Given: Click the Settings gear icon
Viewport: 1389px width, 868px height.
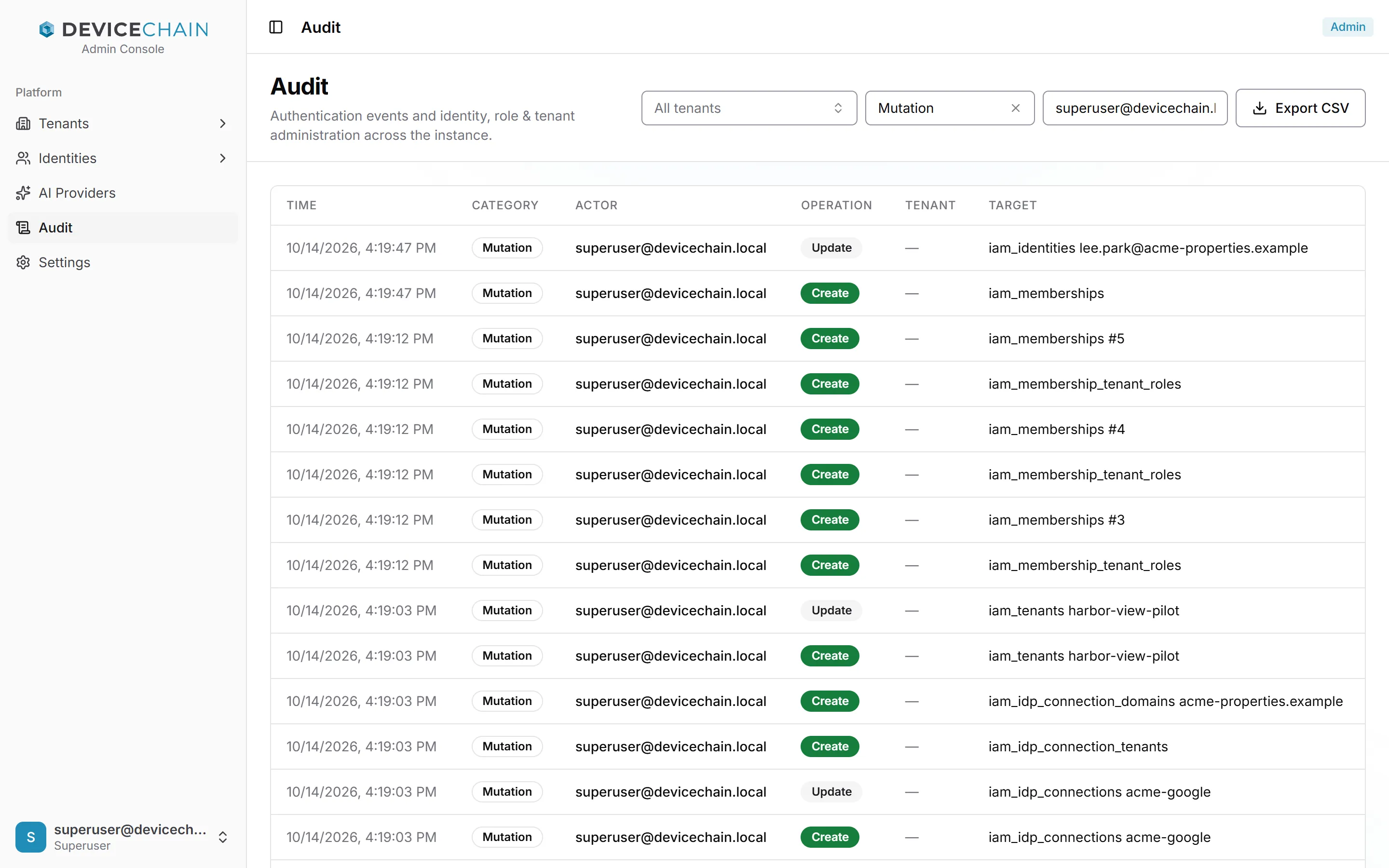Looking at the screenshot, I should pyautogui.click(x=23, y=262).
